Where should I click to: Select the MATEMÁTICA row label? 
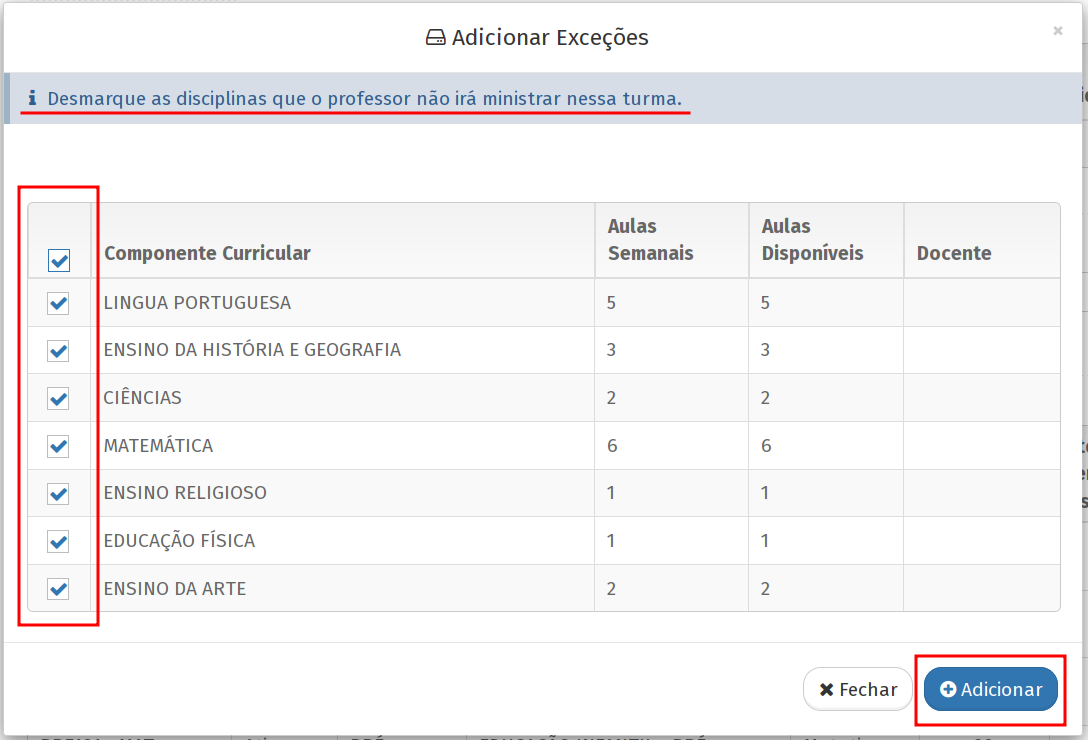coord(158,446)
